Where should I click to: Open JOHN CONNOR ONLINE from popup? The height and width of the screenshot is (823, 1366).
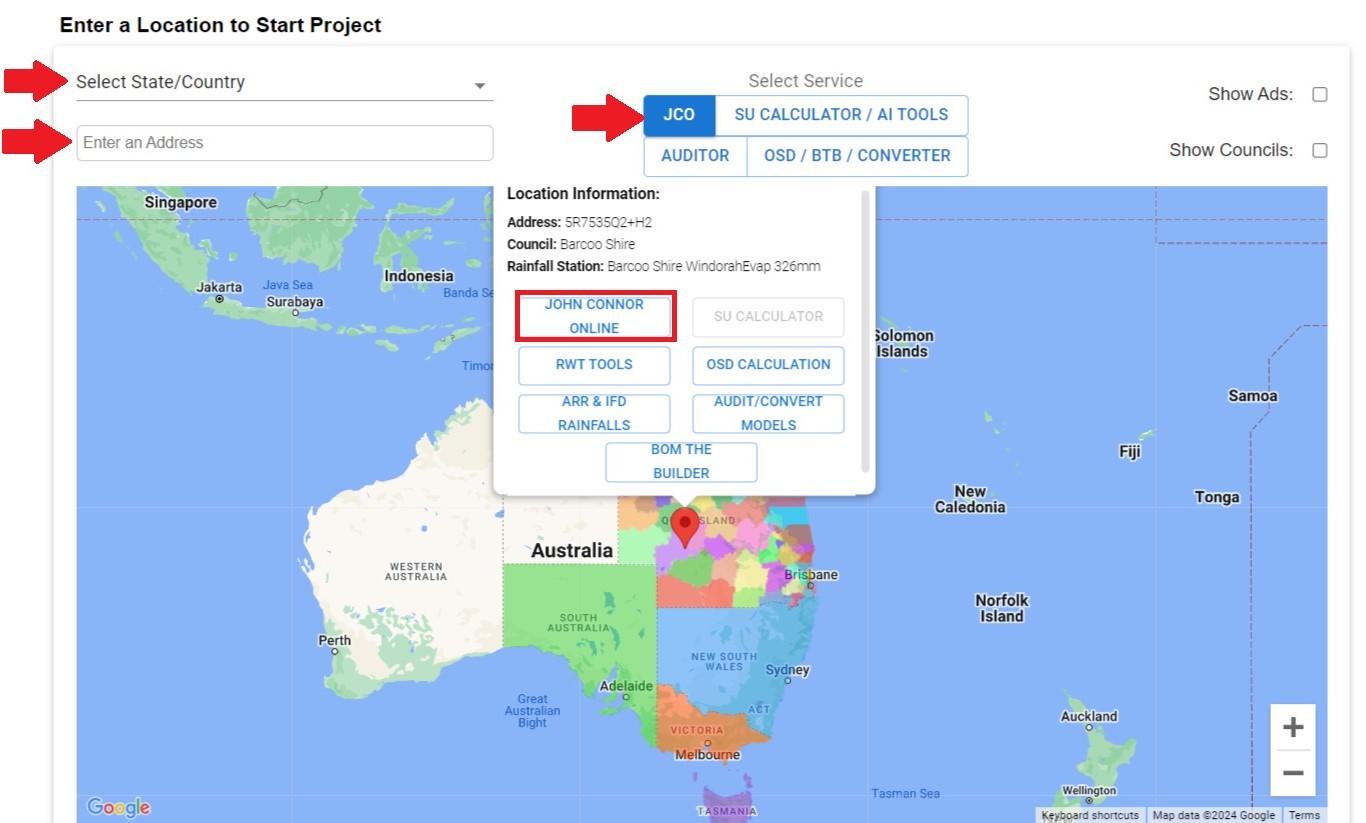point(594,316)
